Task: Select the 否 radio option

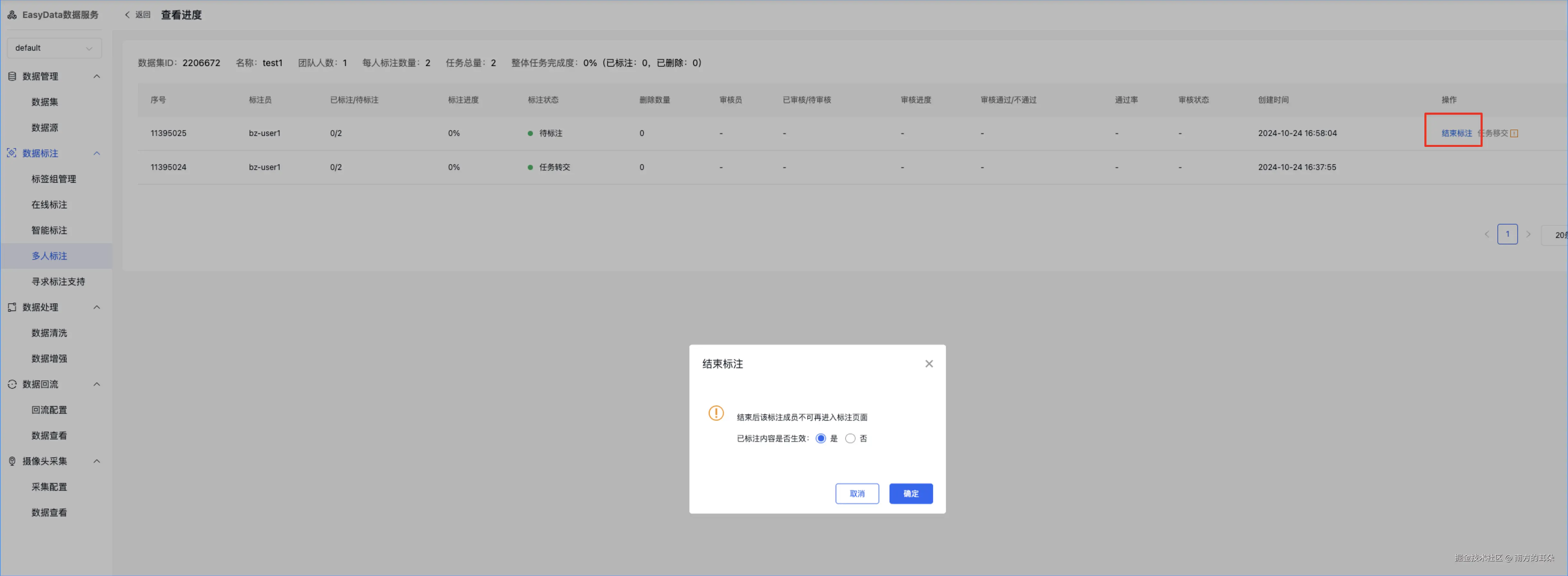Action: [850, 438]
